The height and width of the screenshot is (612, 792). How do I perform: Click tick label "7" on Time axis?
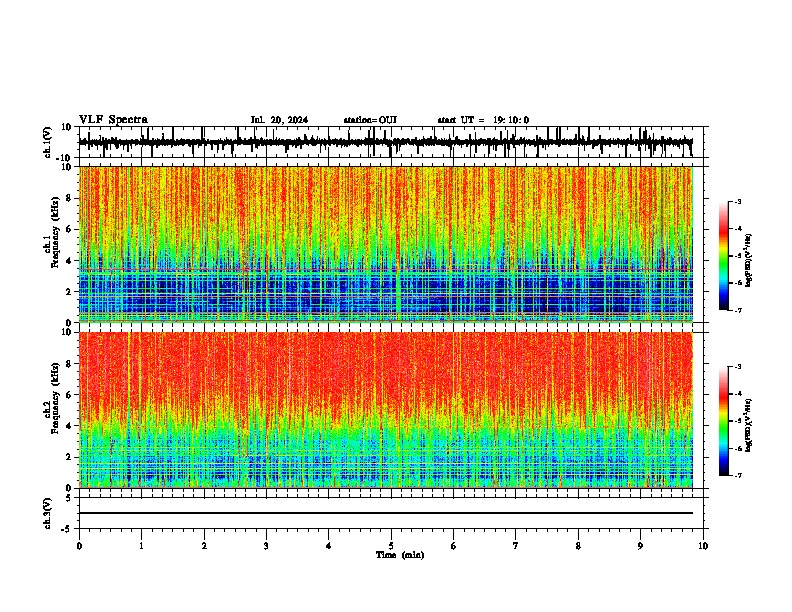coord(516,546)
